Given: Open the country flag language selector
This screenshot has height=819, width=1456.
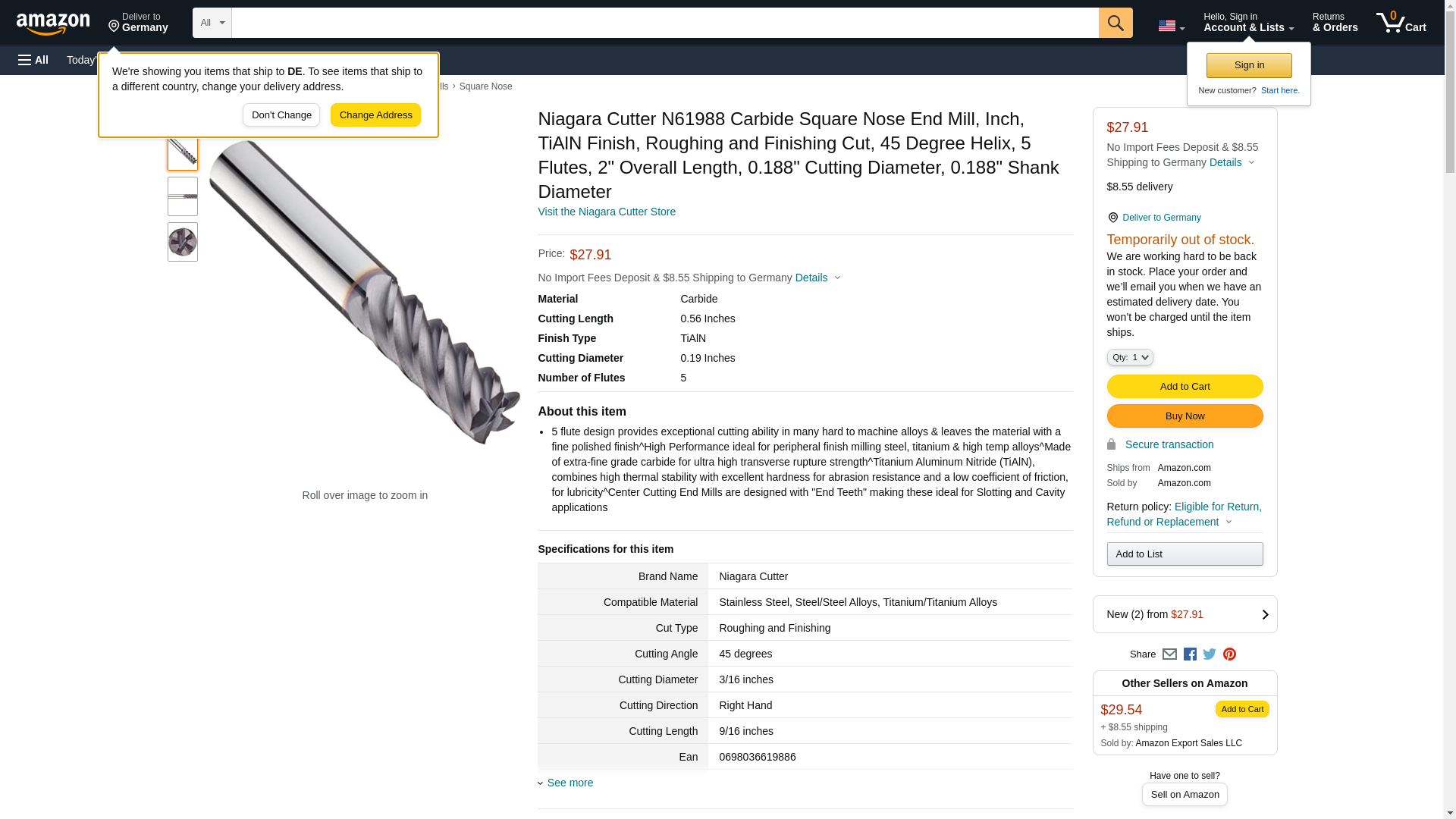Looking at the screenshot, I should point(1171,26).
